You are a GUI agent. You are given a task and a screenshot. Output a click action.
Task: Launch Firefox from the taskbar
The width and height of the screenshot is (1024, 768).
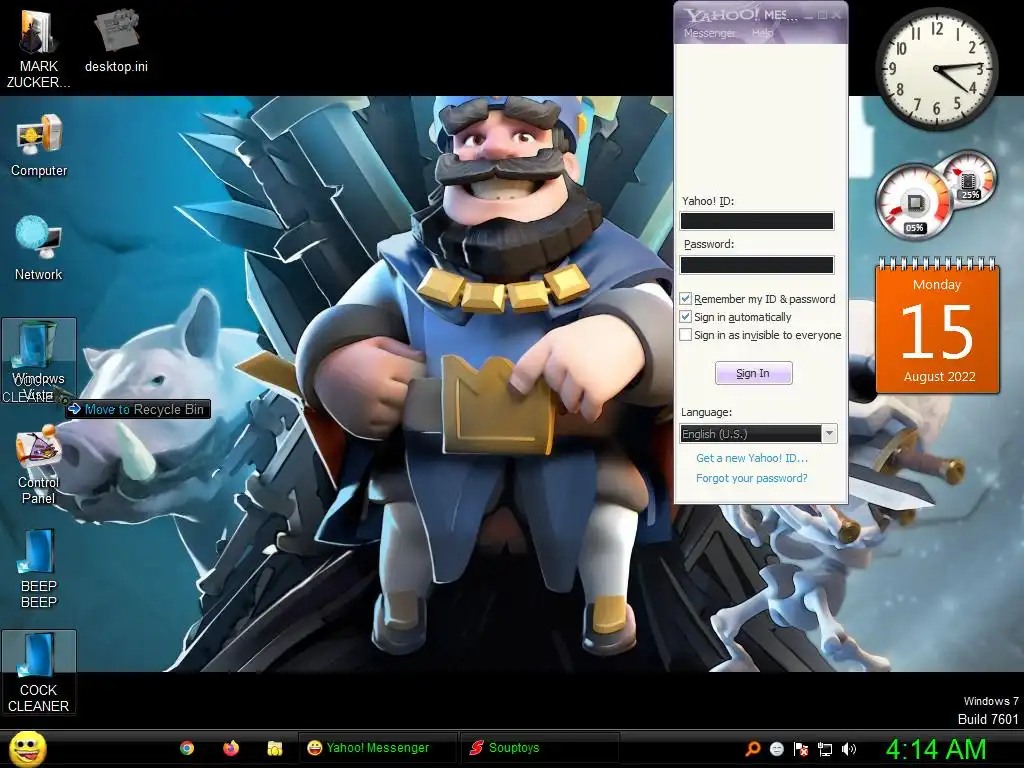click(231, 748)
